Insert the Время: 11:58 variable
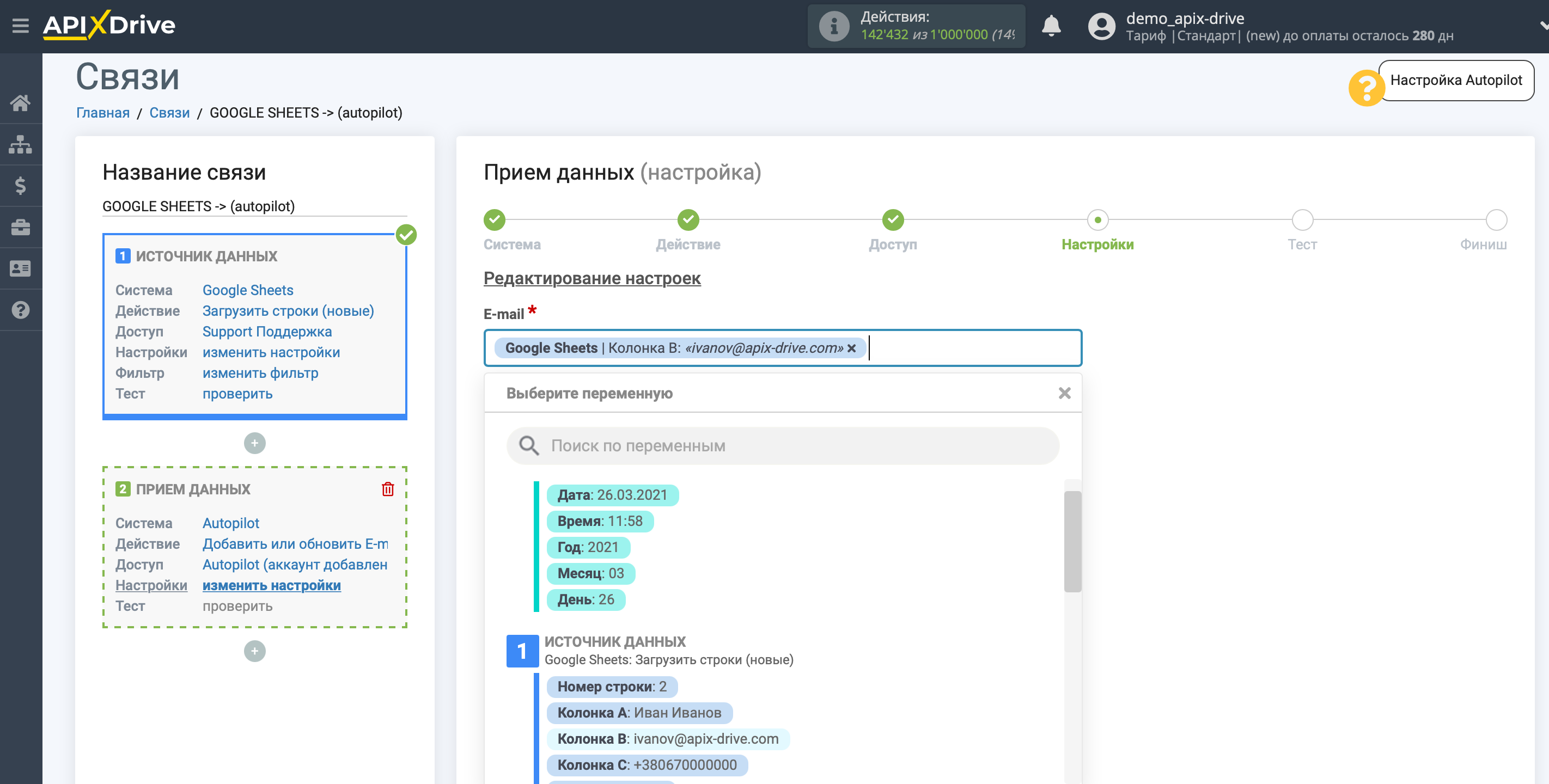Image resolution: width=1549 pixels, height=784 pixels. click(600, 521)
